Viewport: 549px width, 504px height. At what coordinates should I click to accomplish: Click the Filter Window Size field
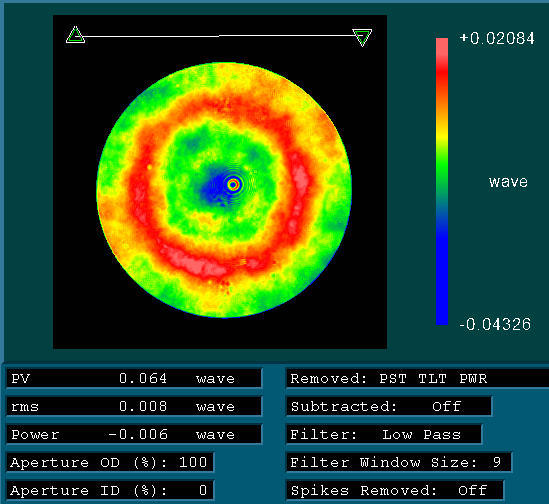click(399, 462)
